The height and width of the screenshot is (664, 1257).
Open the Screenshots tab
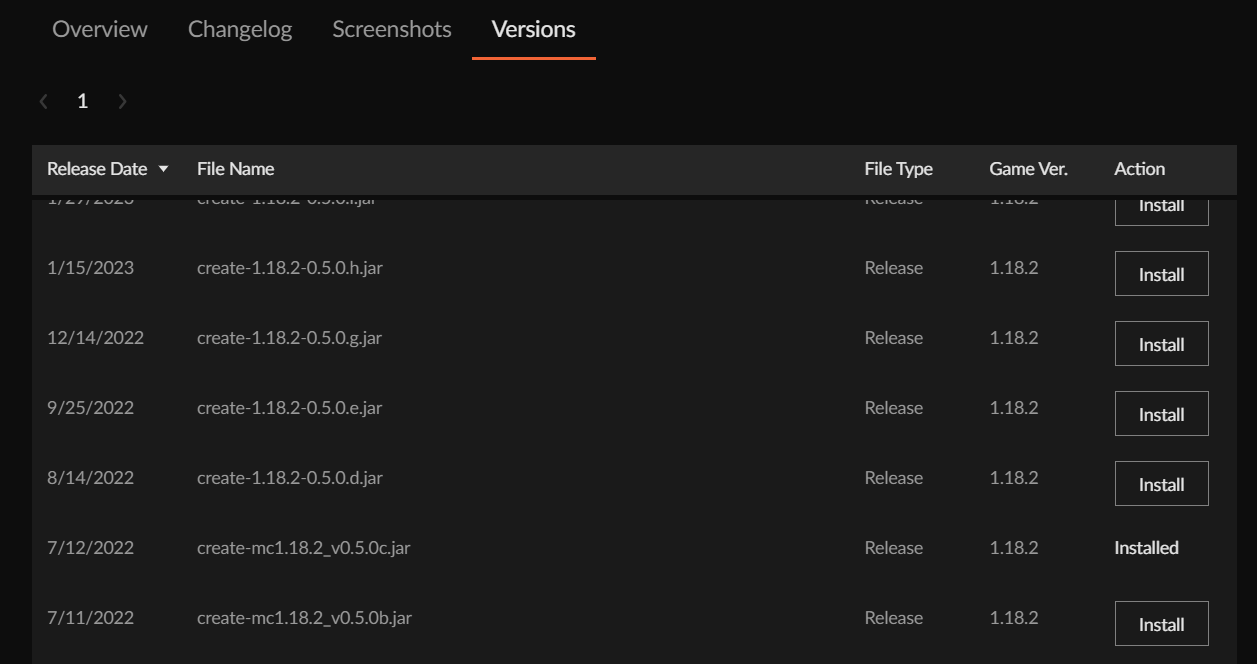point(391,29)
